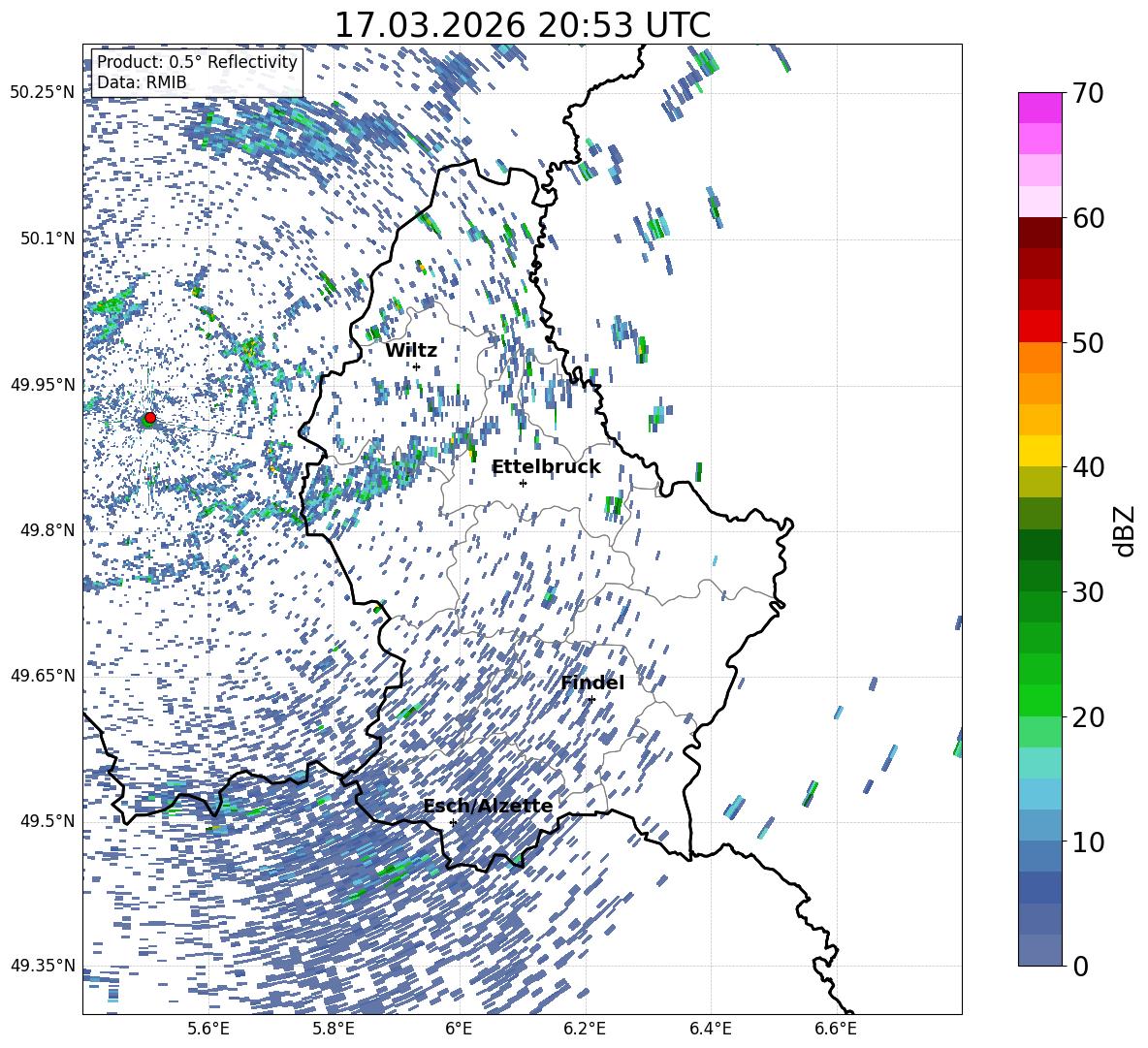Click the colorbar tick value 20
Screen dimensions: 1148x1048
pos(1088,716)
